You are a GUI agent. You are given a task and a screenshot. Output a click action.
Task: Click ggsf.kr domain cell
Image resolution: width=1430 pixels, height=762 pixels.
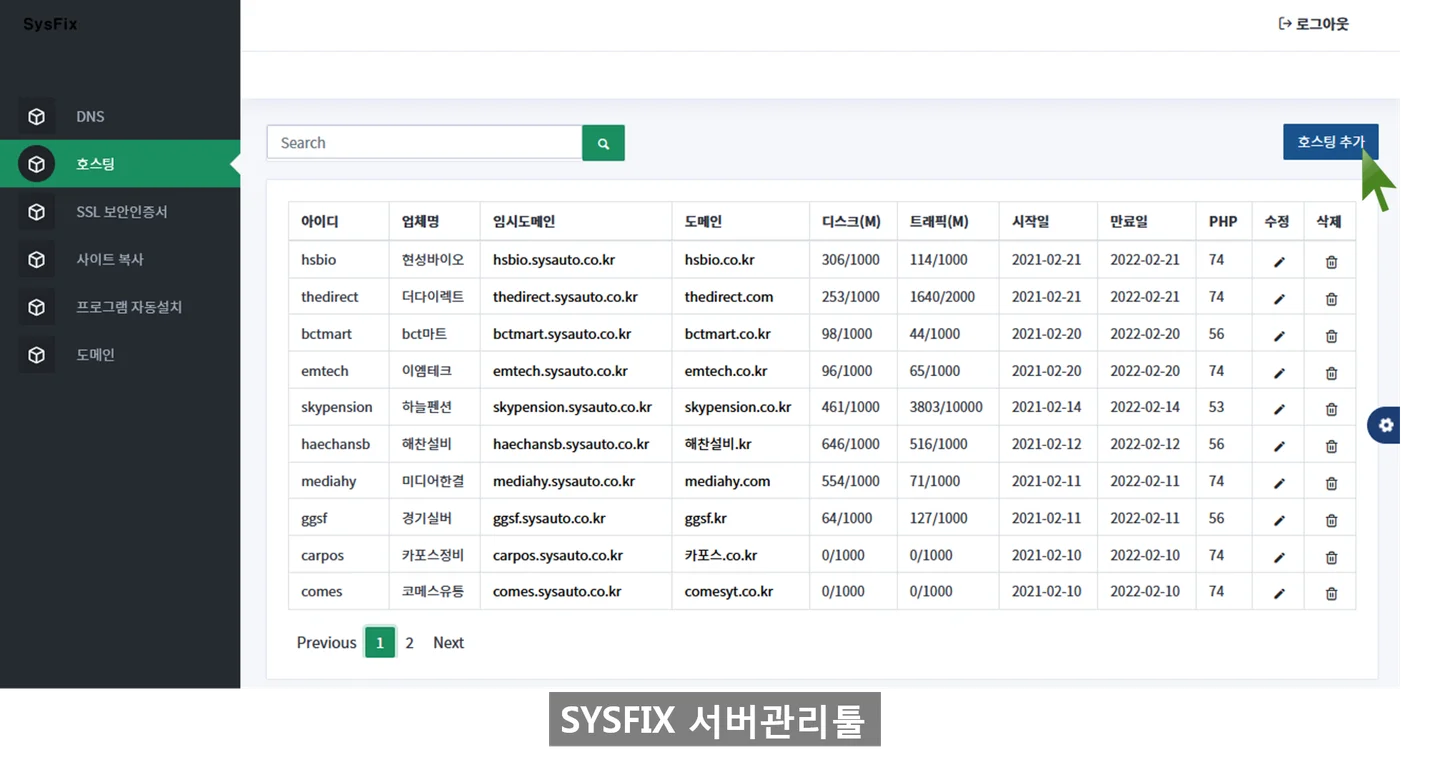pos(706,518)
